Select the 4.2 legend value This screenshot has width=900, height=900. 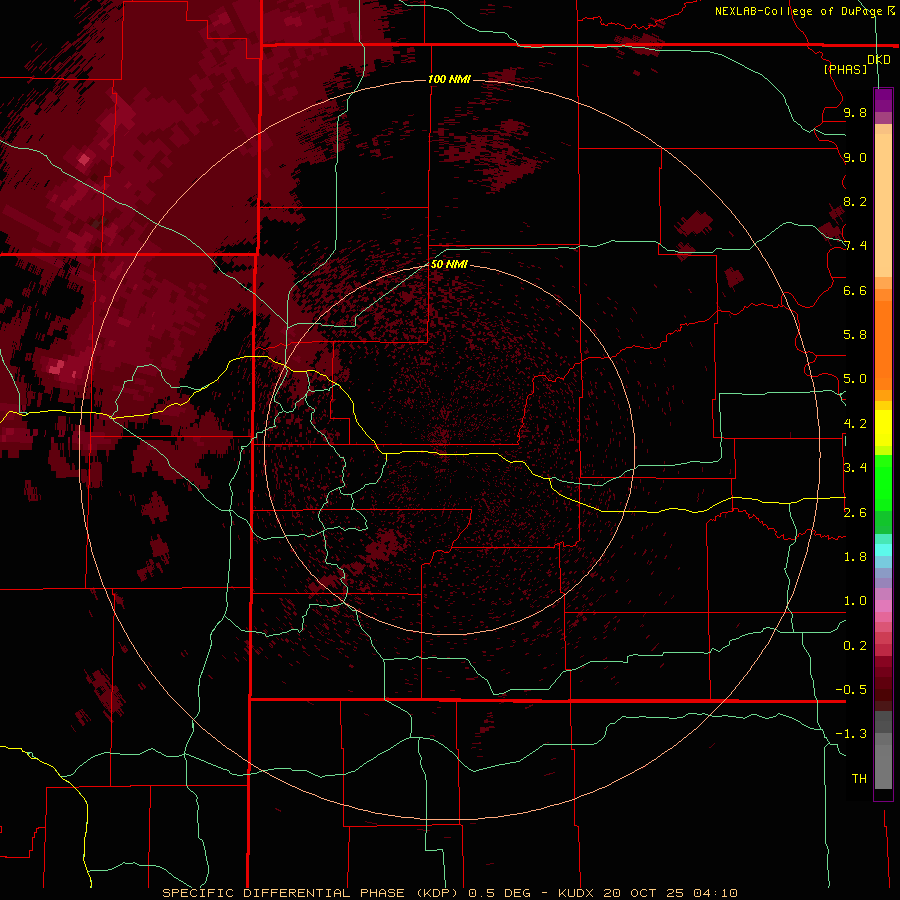[x=855, y=424]
